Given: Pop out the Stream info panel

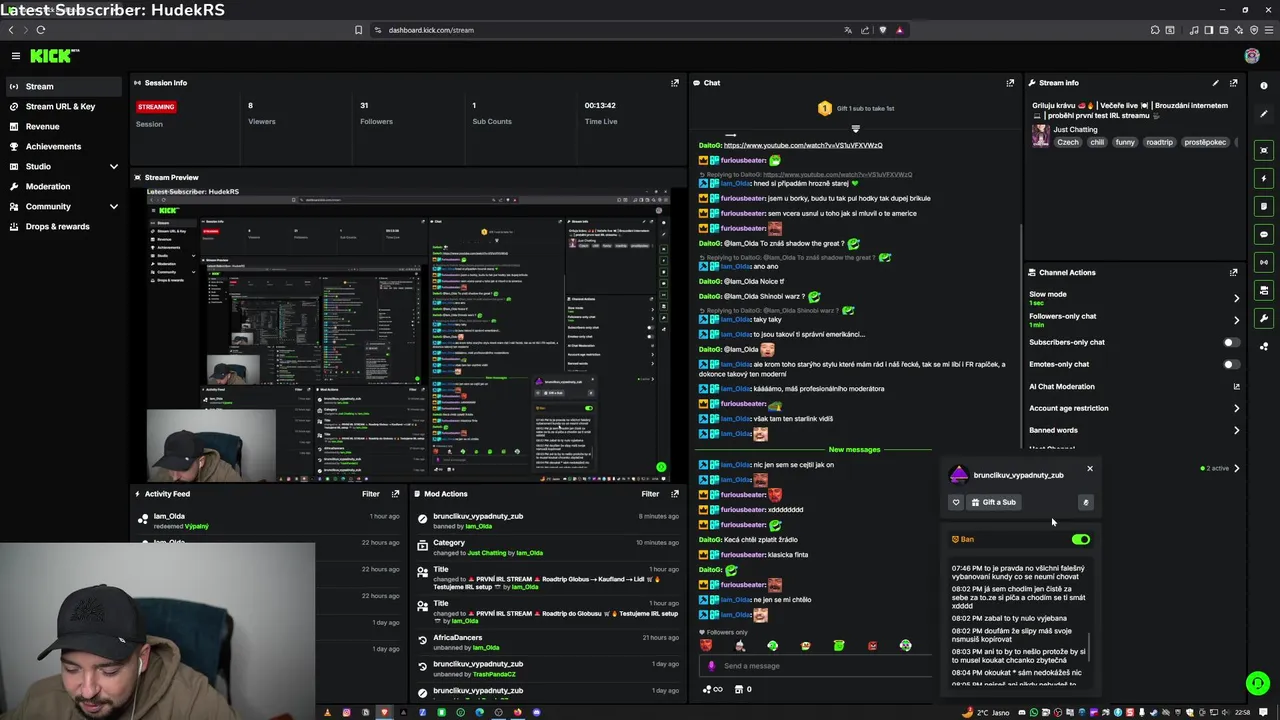Looking at the screenshot, I should pos(1233,83).
